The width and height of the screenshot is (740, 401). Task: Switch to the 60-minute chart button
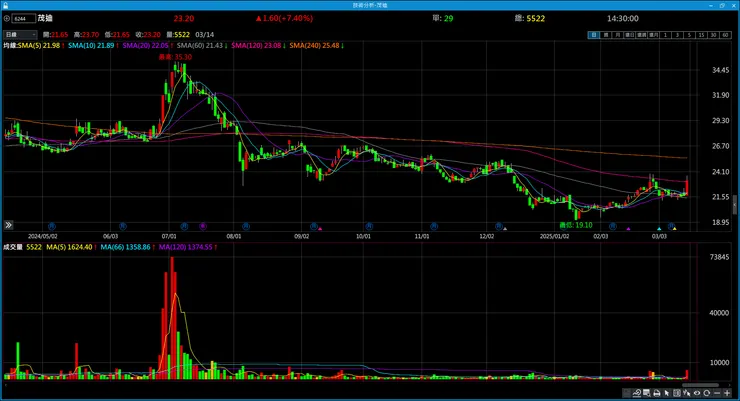point(725,35)
